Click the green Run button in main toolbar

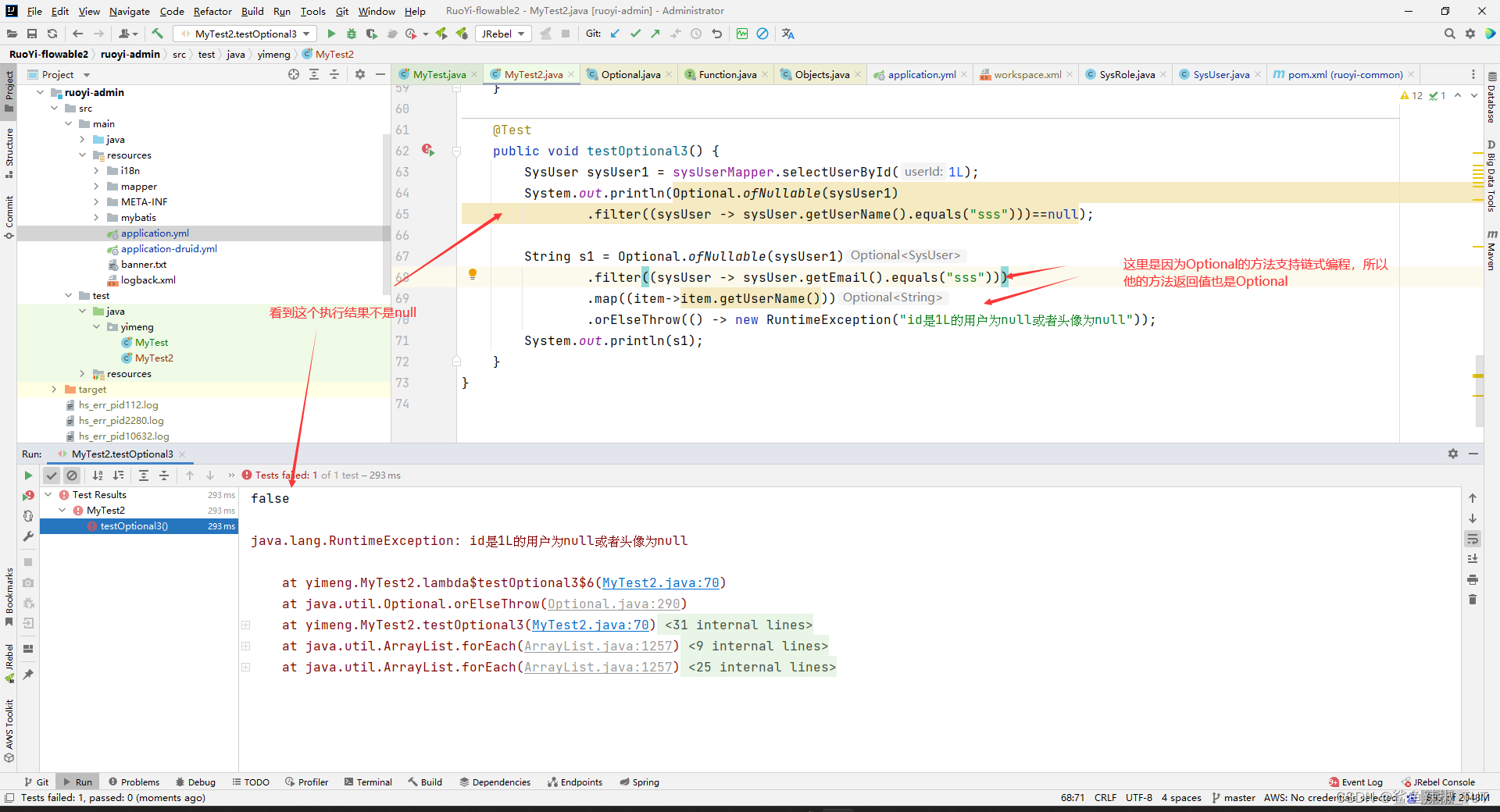[331, 34]
